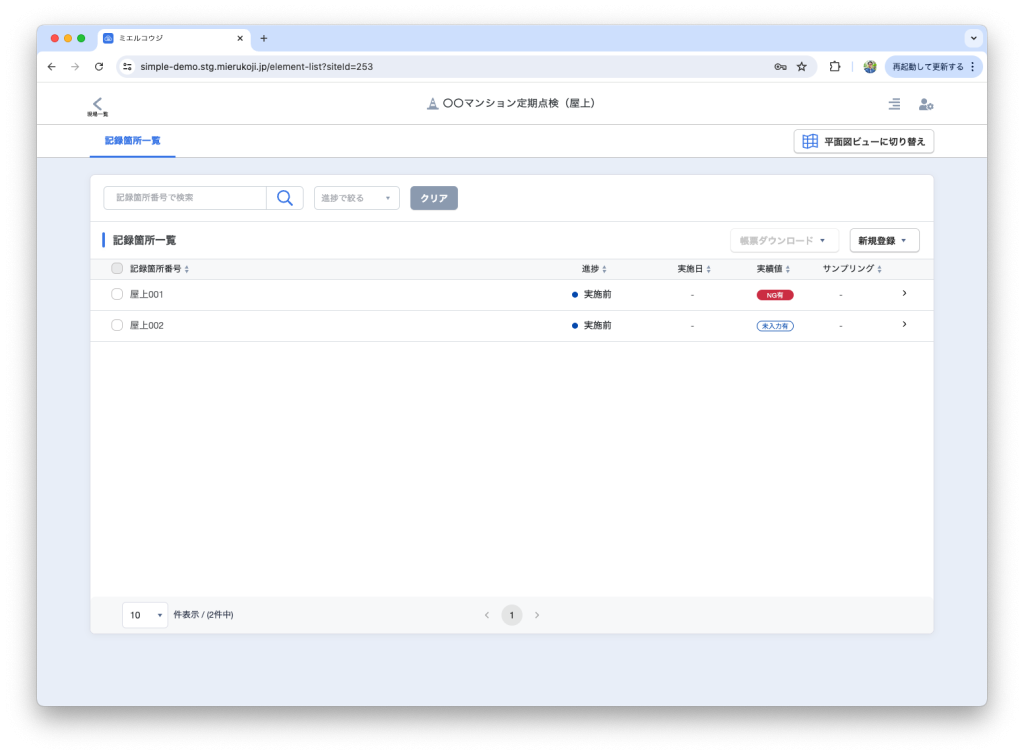Viewport: 1024px width, 755px height.
Task: Click the magnifying glass search icon
Action: pyautogui.click(x=284, y=198)
